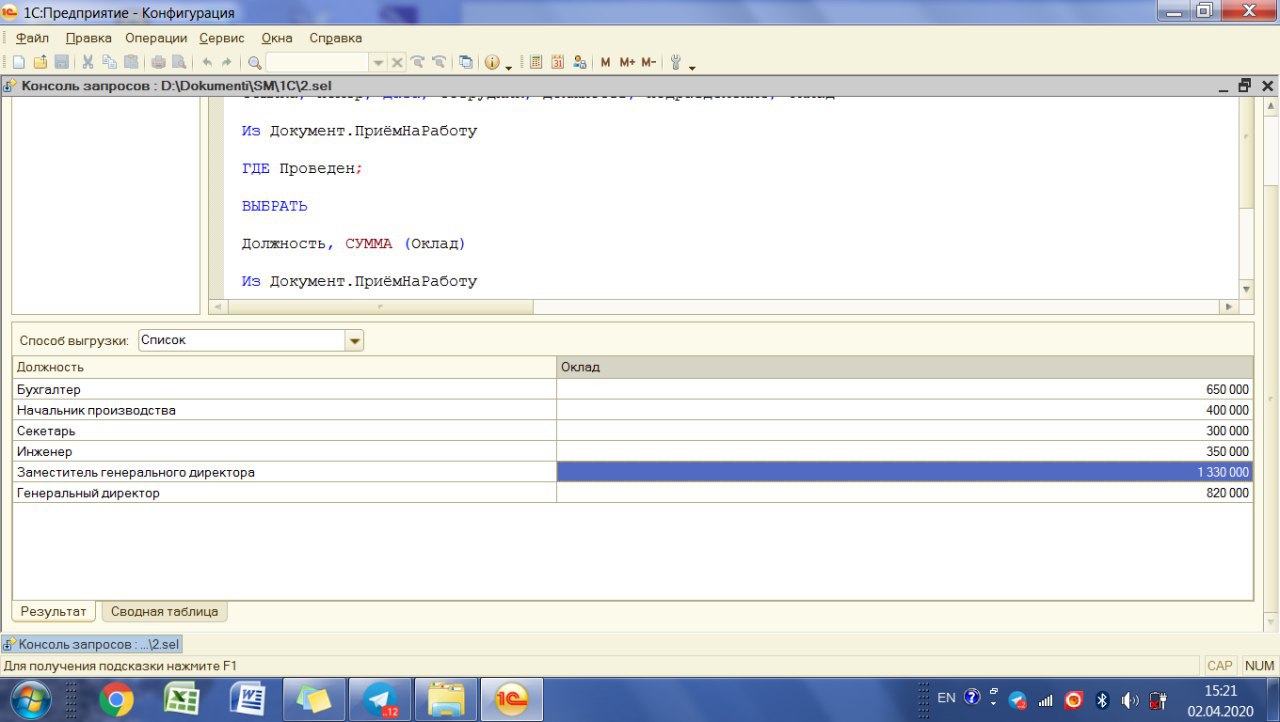Image resolution: width=1280 pixels, height=722 pixels.
Task: Click the Bluetooth tray icon
Action: [x=1102, y=700]
